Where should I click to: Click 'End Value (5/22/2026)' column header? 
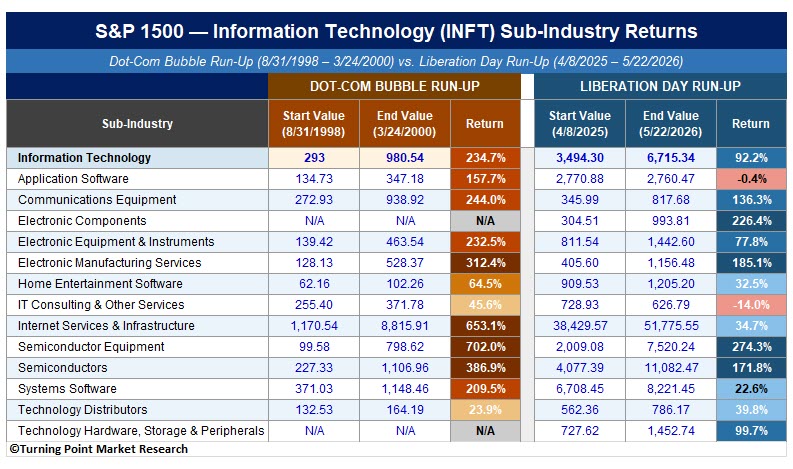coord(671,124)
